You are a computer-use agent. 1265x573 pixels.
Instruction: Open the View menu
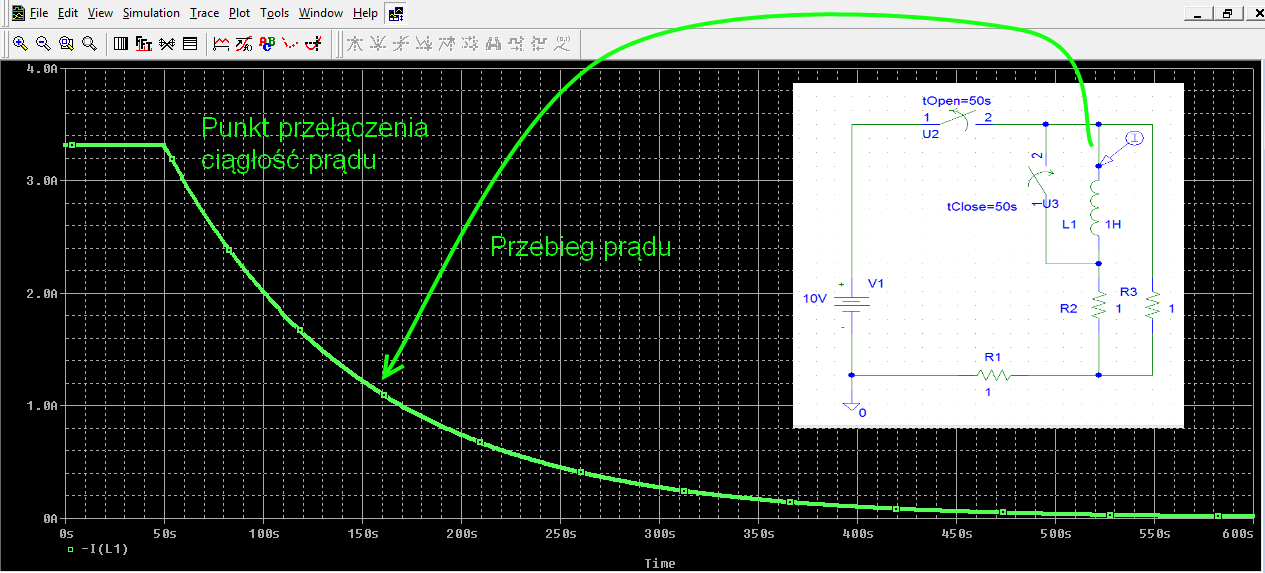(100, 13)
